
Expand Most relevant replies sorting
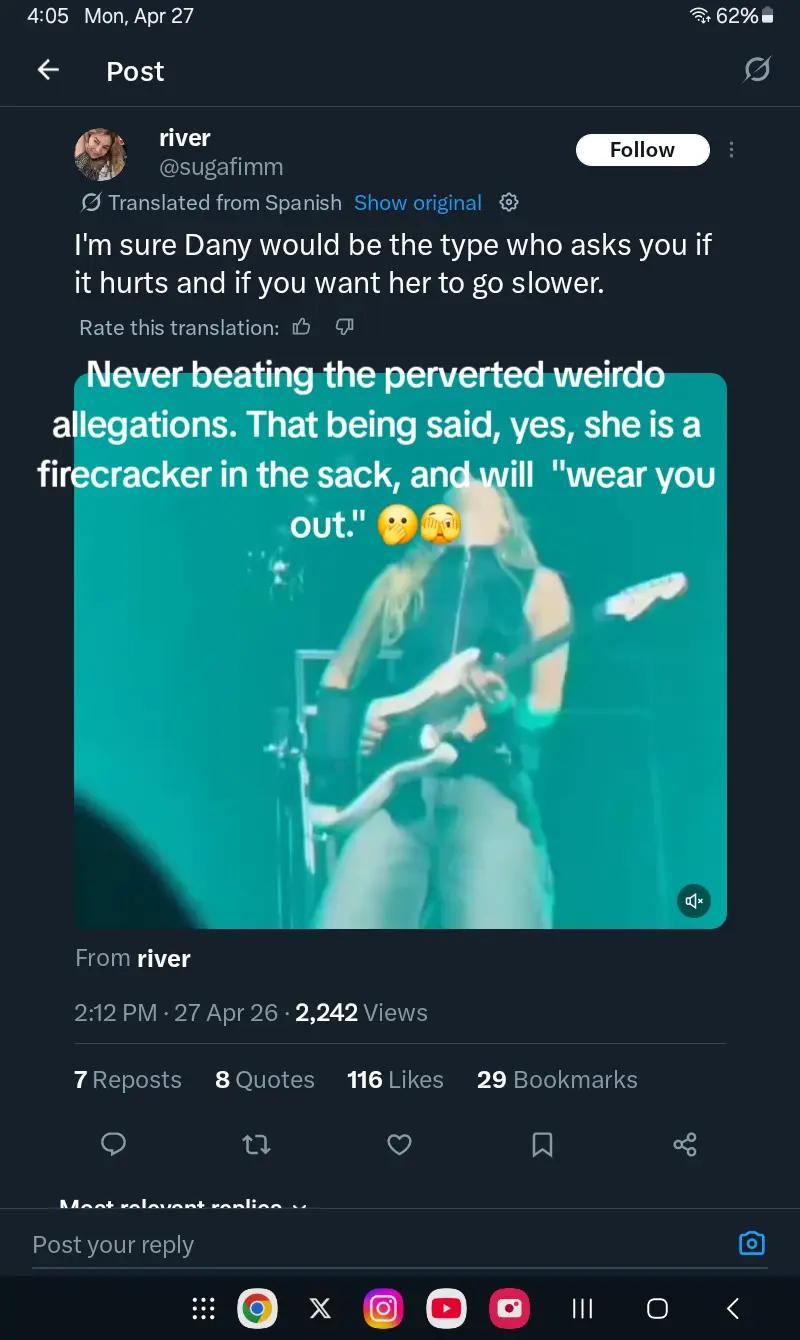click(x=184, y=1203)
